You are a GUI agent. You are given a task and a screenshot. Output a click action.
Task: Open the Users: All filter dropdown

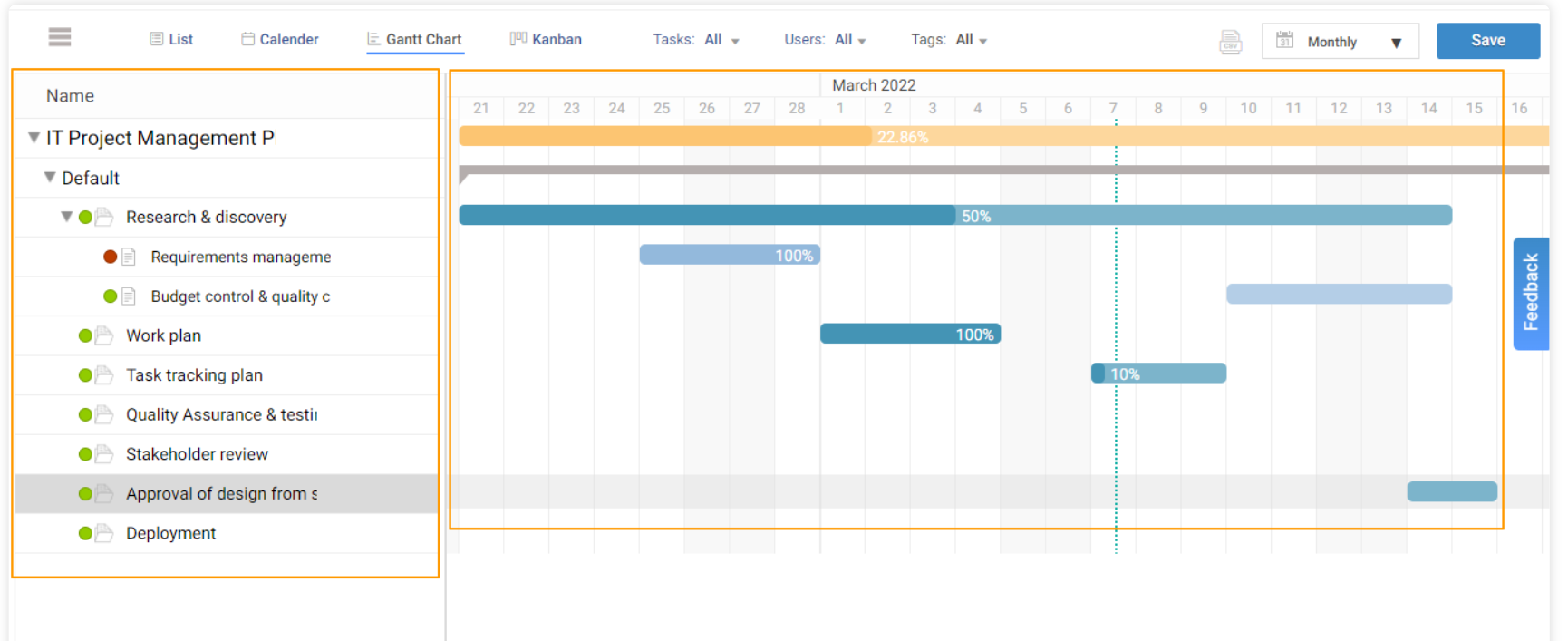point(825,40)
